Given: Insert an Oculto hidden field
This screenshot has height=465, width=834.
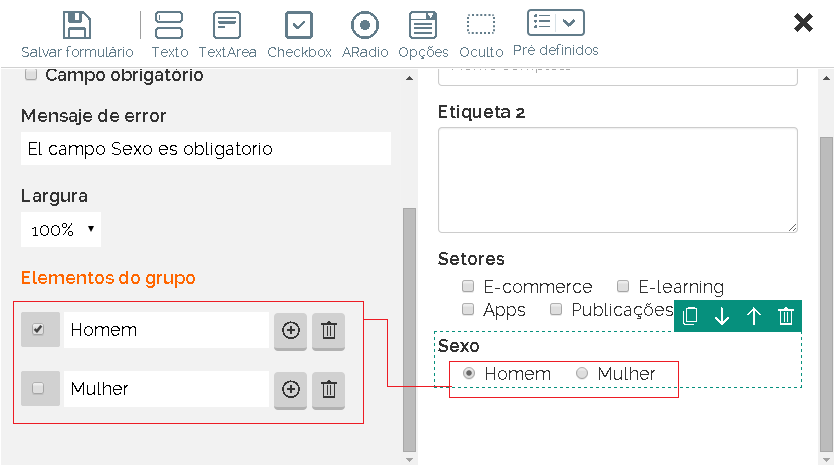Looking at the screenshot, I should point(481,25).
